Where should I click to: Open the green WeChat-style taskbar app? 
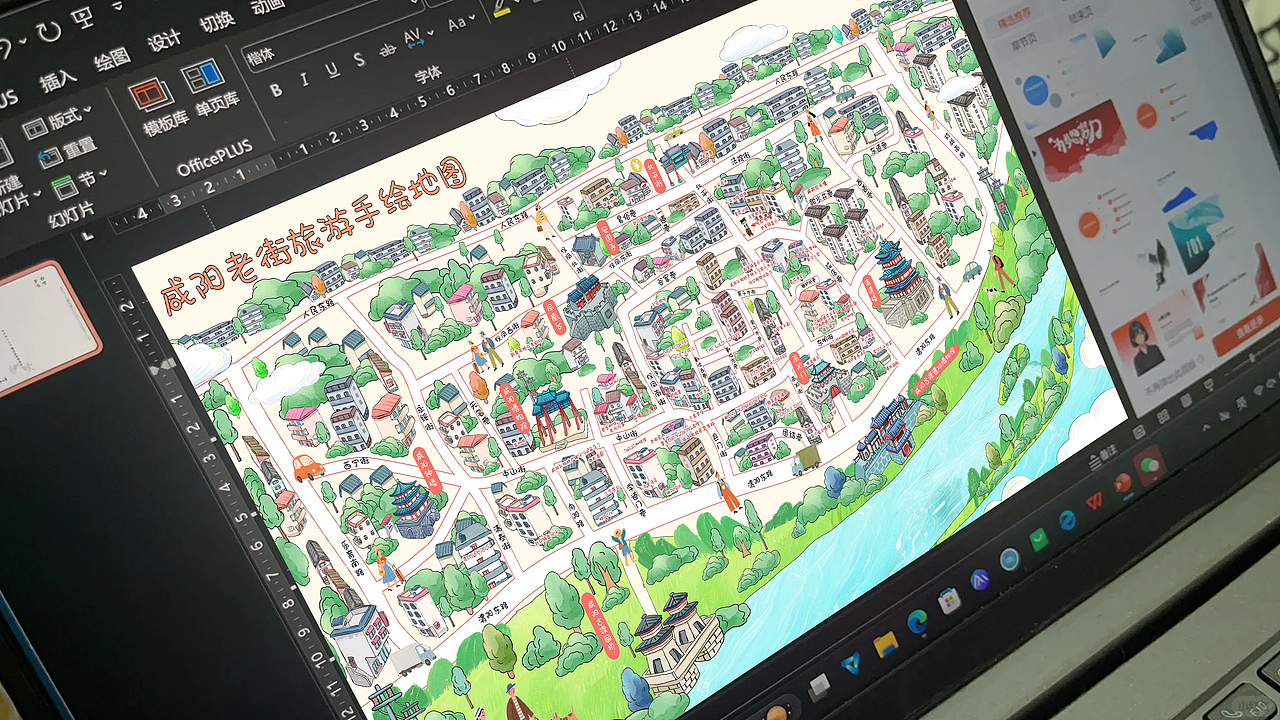click(1039, 539)
